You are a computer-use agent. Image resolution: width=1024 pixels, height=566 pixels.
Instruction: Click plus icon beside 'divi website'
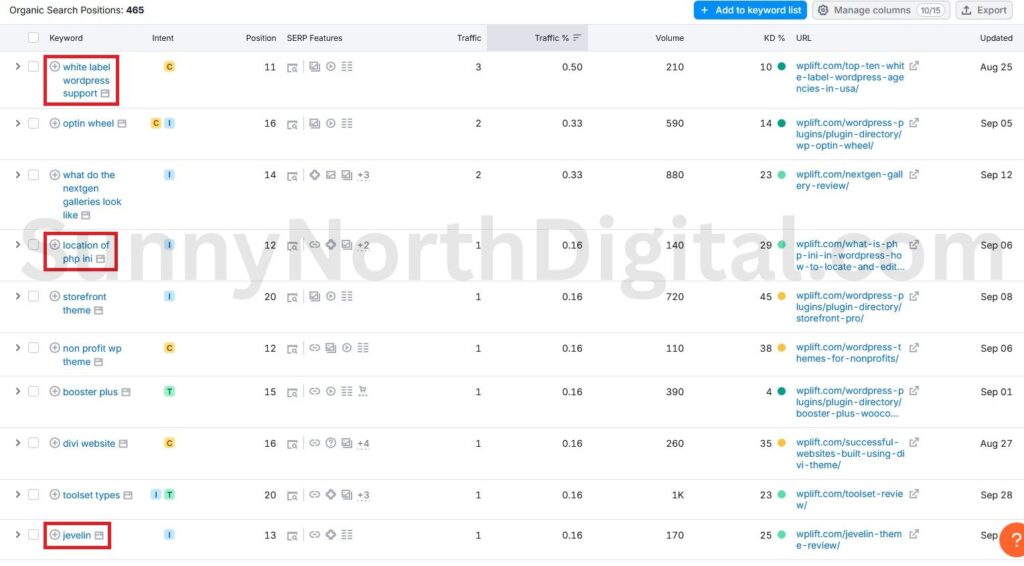click(55, 443)
